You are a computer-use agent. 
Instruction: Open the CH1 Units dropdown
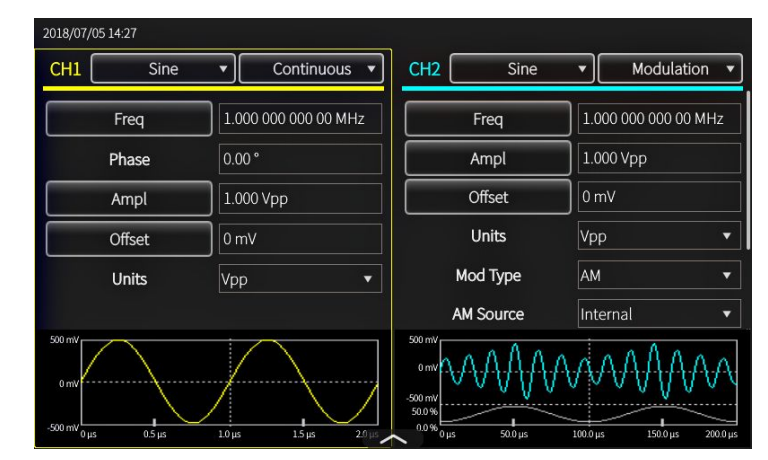[300, 279]
